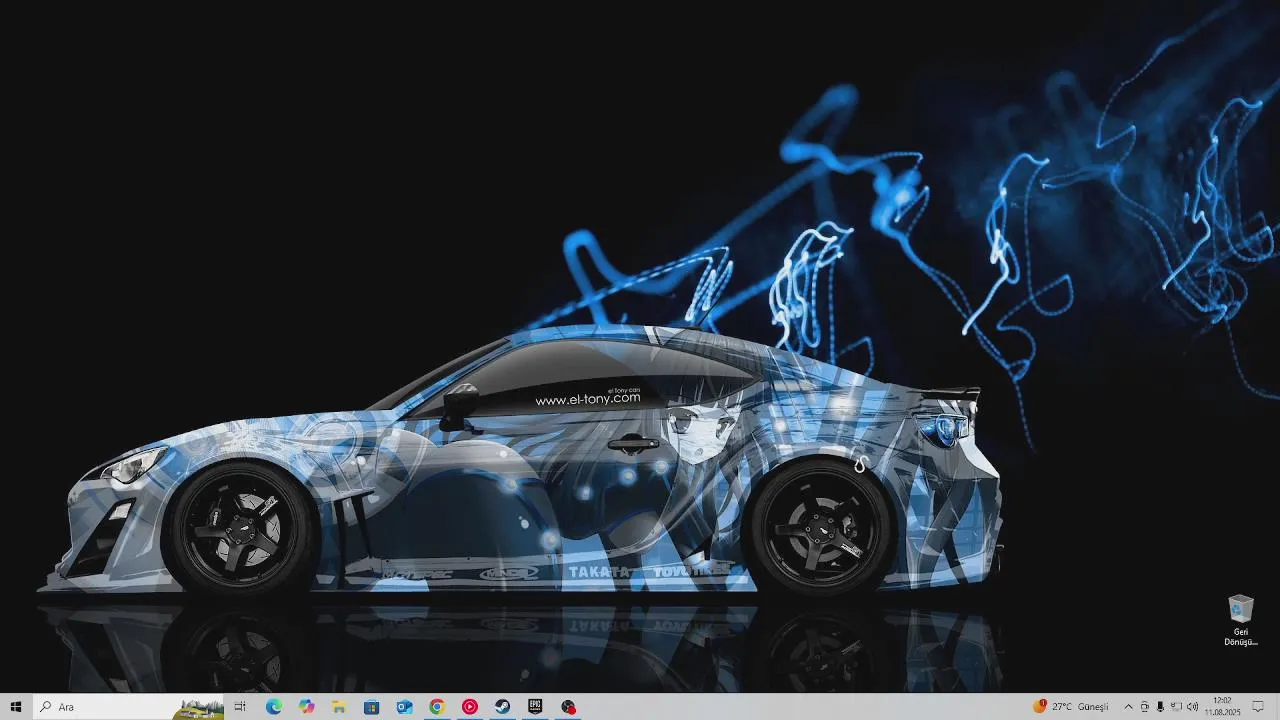The width and height of the screenshot is (1280, 720).
Task: Click the microphone tray icon
Action: 1160,707
